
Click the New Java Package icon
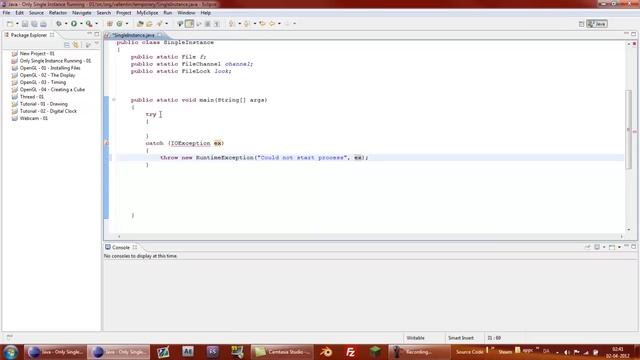(x=110, y=24)
